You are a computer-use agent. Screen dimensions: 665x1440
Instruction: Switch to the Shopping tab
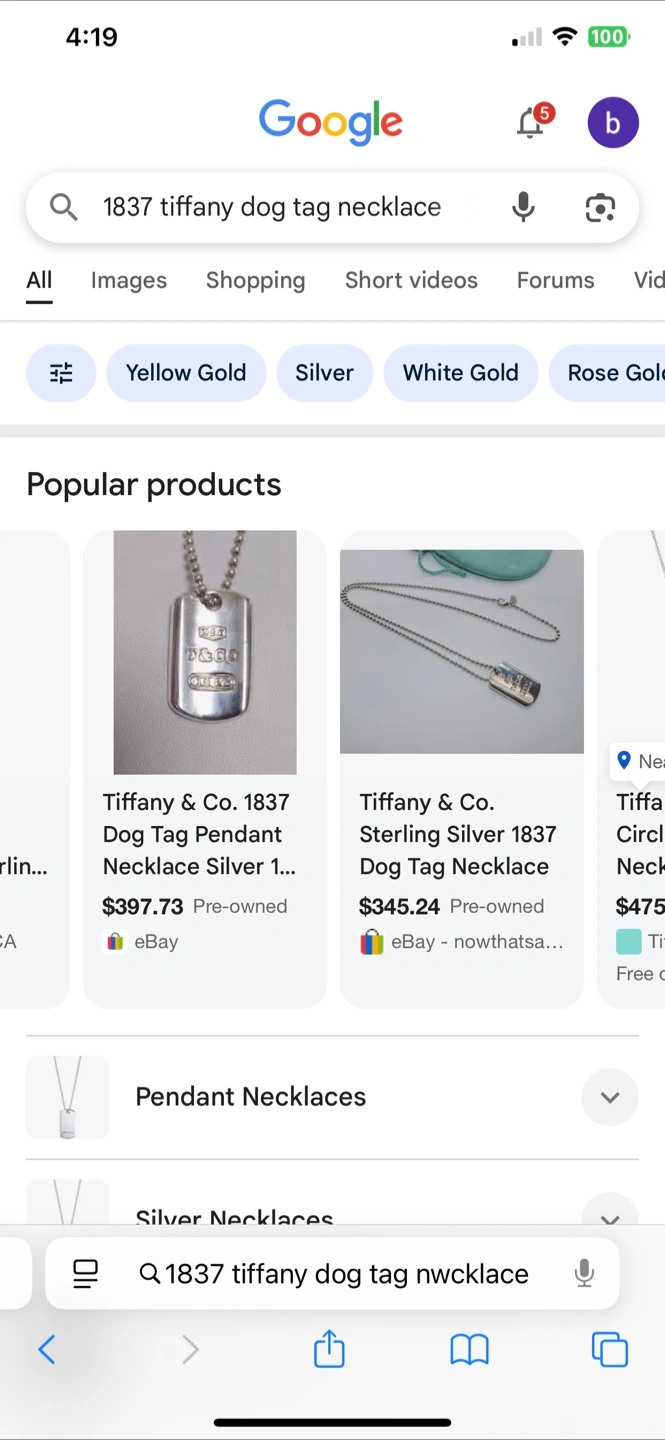pyautogui.click(x=255, y=281)
